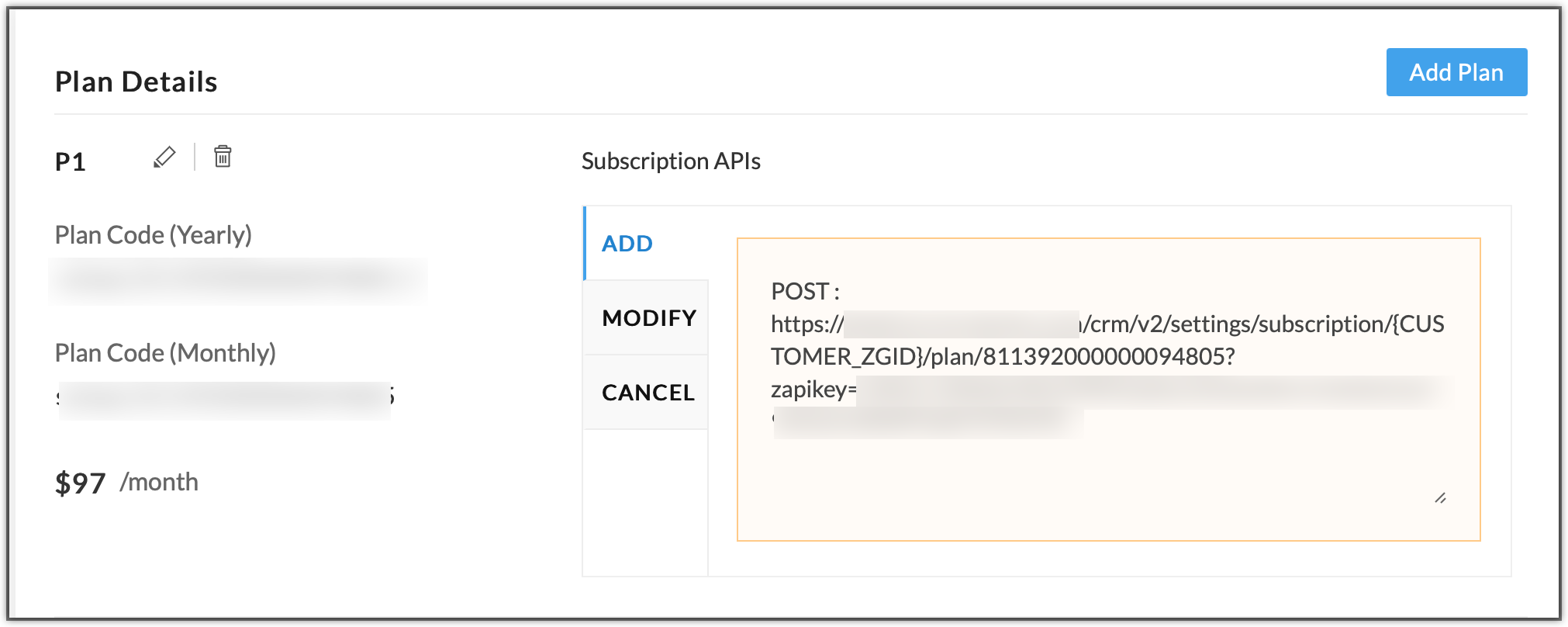Click the $97 price amount
Image resolution: width=1568 pixels, height=627 pixels.
point(80,483)
